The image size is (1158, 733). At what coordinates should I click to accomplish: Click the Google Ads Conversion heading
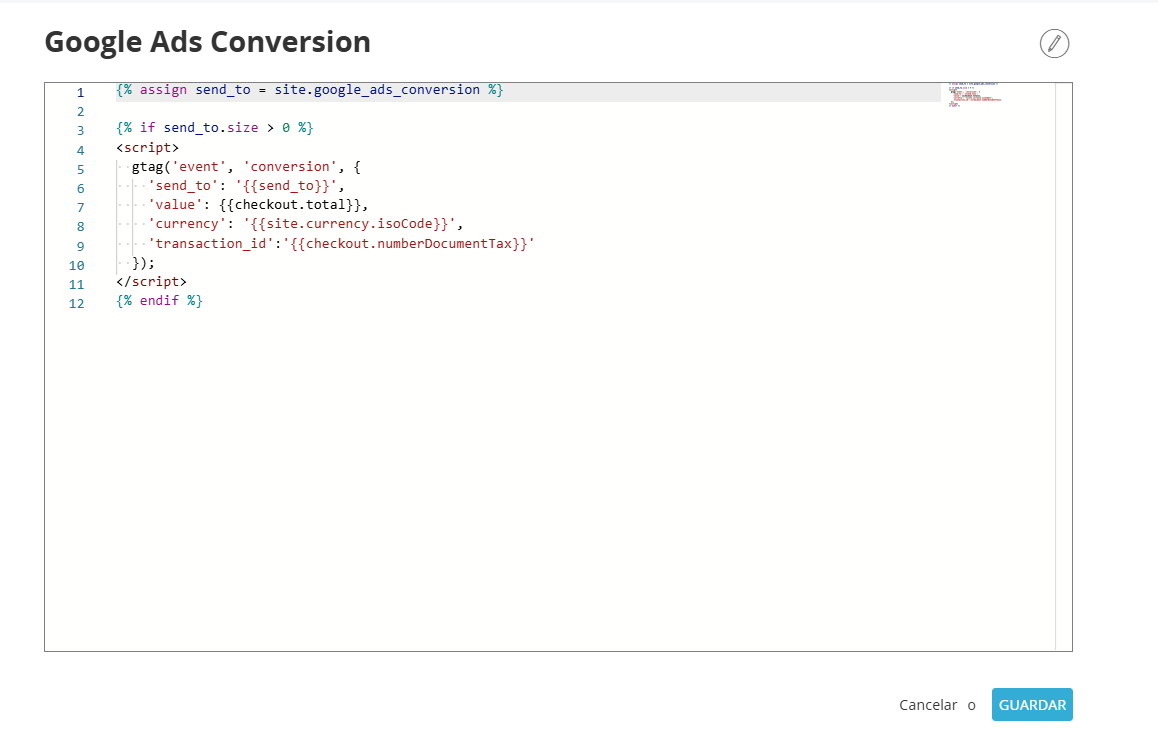click(208, 42)
